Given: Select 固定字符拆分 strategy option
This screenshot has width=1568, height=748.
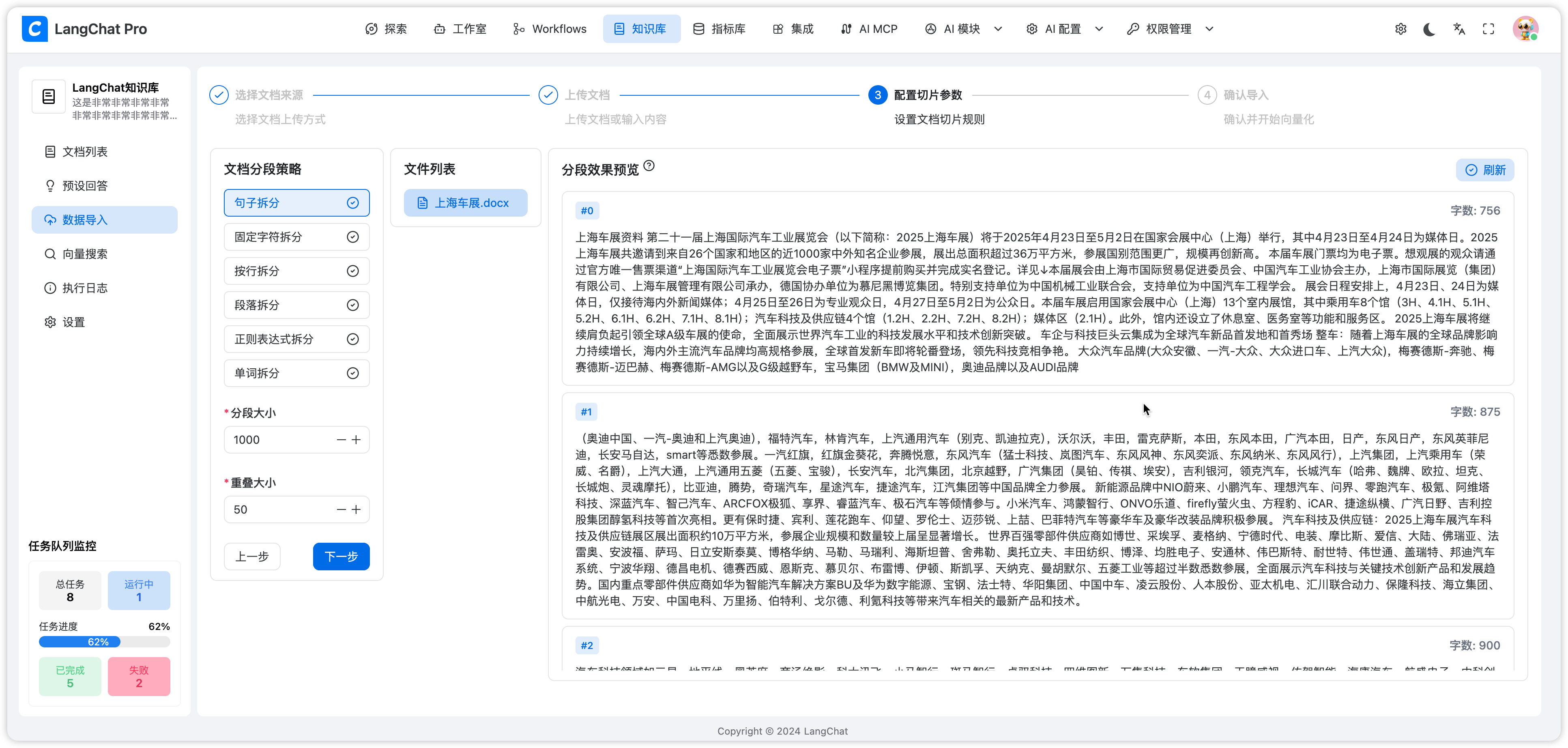Looking at the screenshot, I should click(296, 237).
